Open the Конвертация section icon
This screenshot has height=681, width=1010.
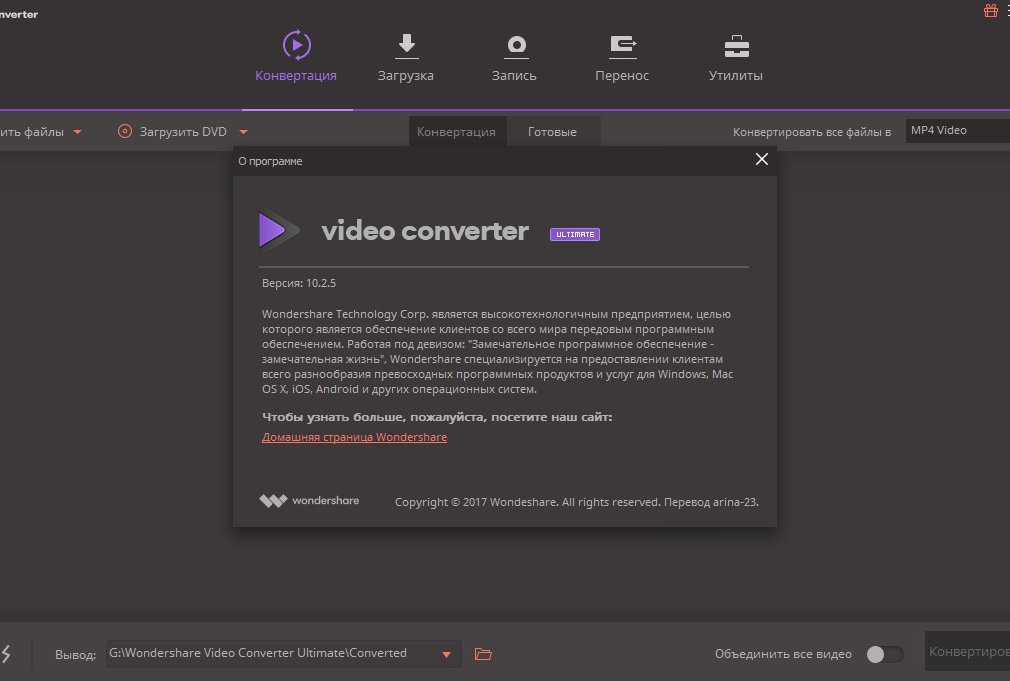(x=296, y=45)
